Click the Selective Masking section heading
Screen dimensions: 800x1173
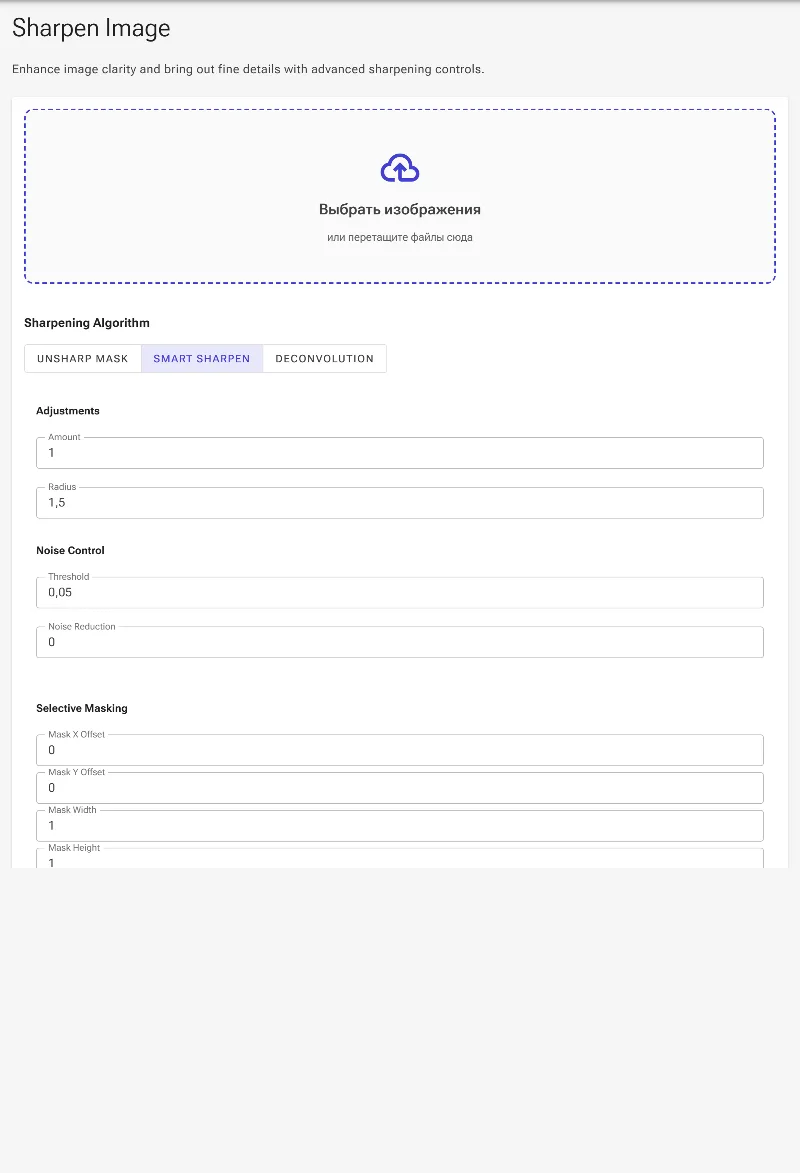[82, 708]
